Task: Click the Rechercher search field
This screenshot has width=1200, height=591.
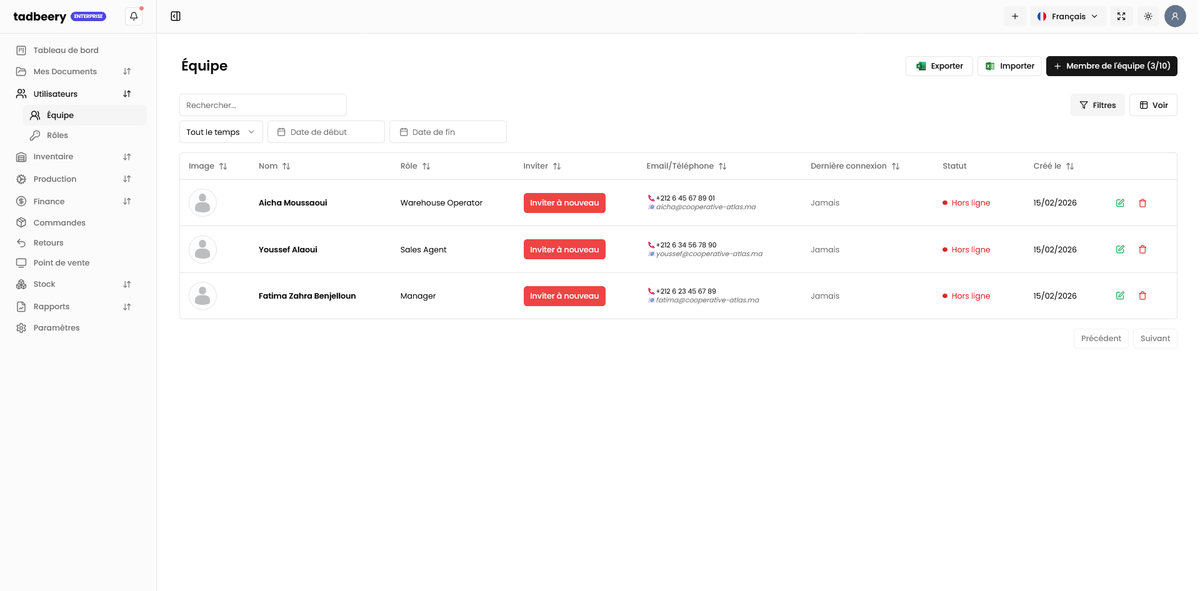Action: click(263, 105)
